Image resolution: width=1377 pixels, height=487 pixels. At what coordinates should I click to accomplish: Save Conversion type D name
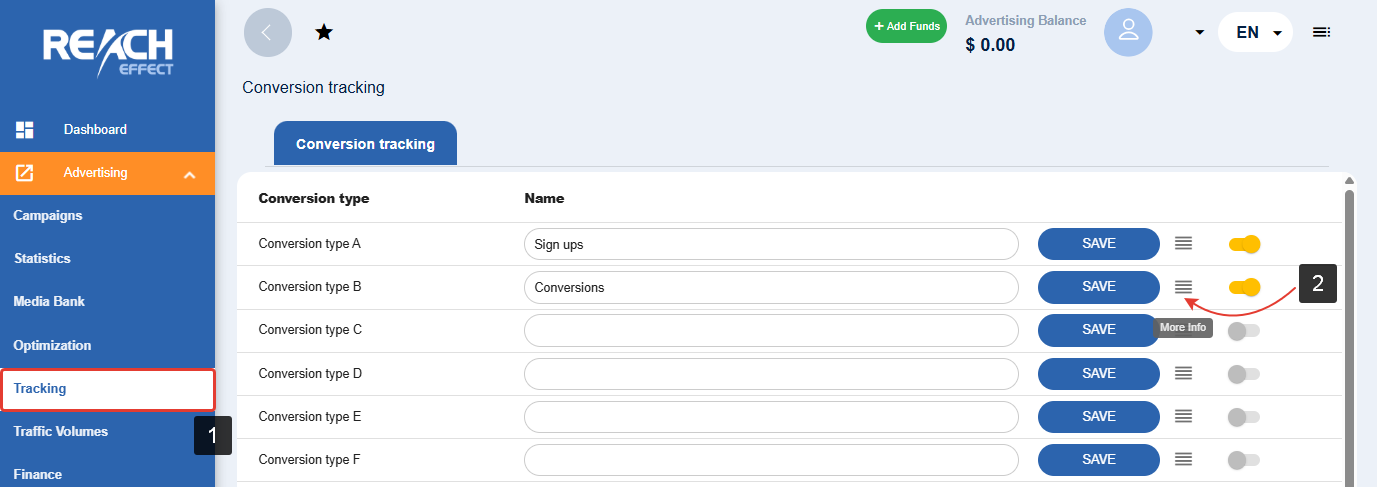click(x=1099, y=373)
